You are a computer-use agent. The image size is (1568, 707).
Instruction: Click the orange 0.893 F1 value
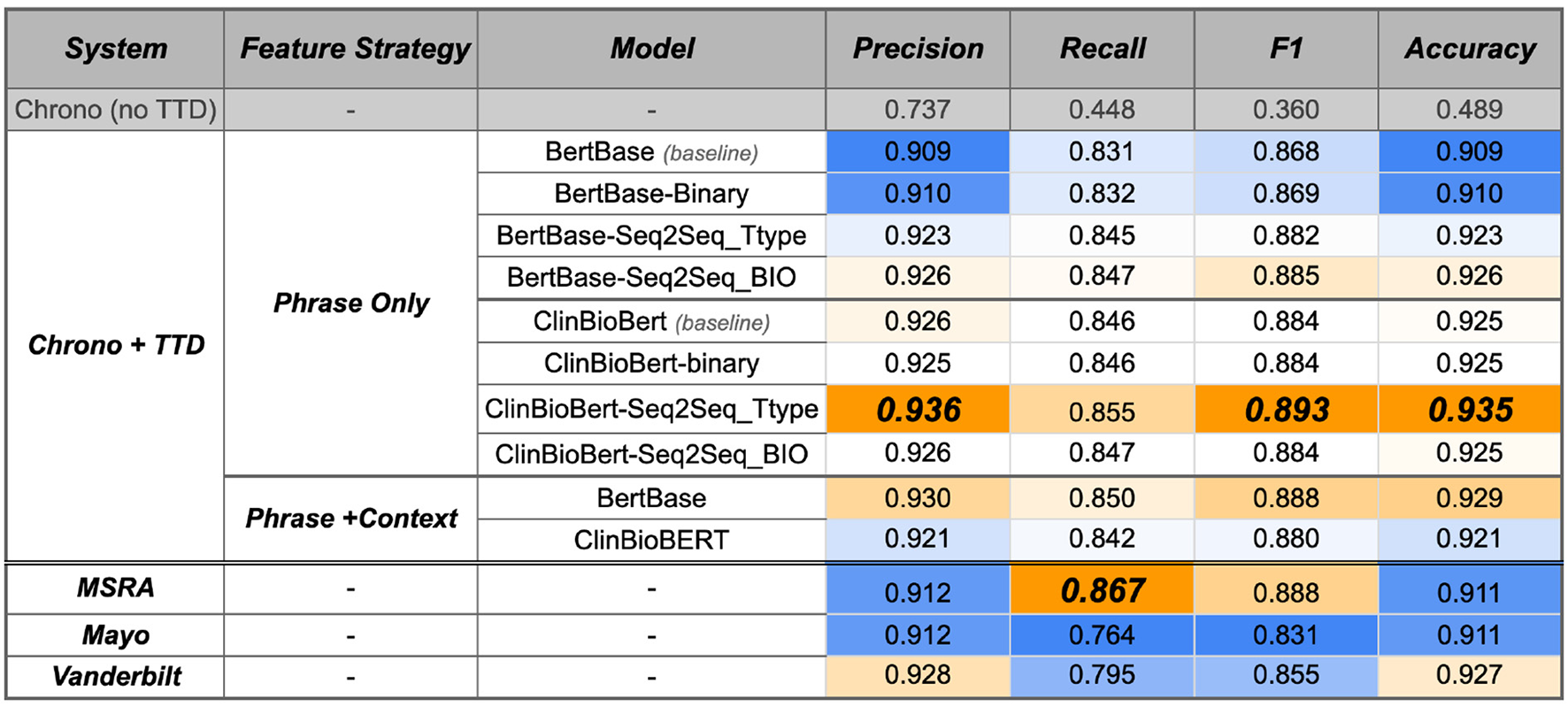point(1287,410)
